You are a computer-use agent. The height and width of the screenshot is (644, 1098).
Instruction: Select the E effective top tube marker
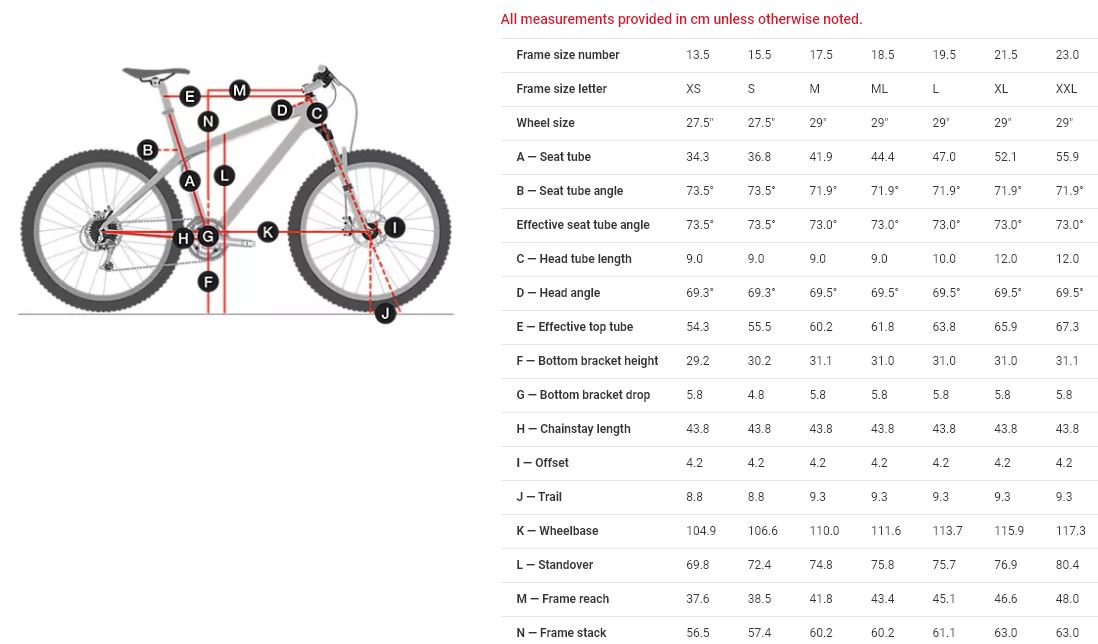click(190, 97)
